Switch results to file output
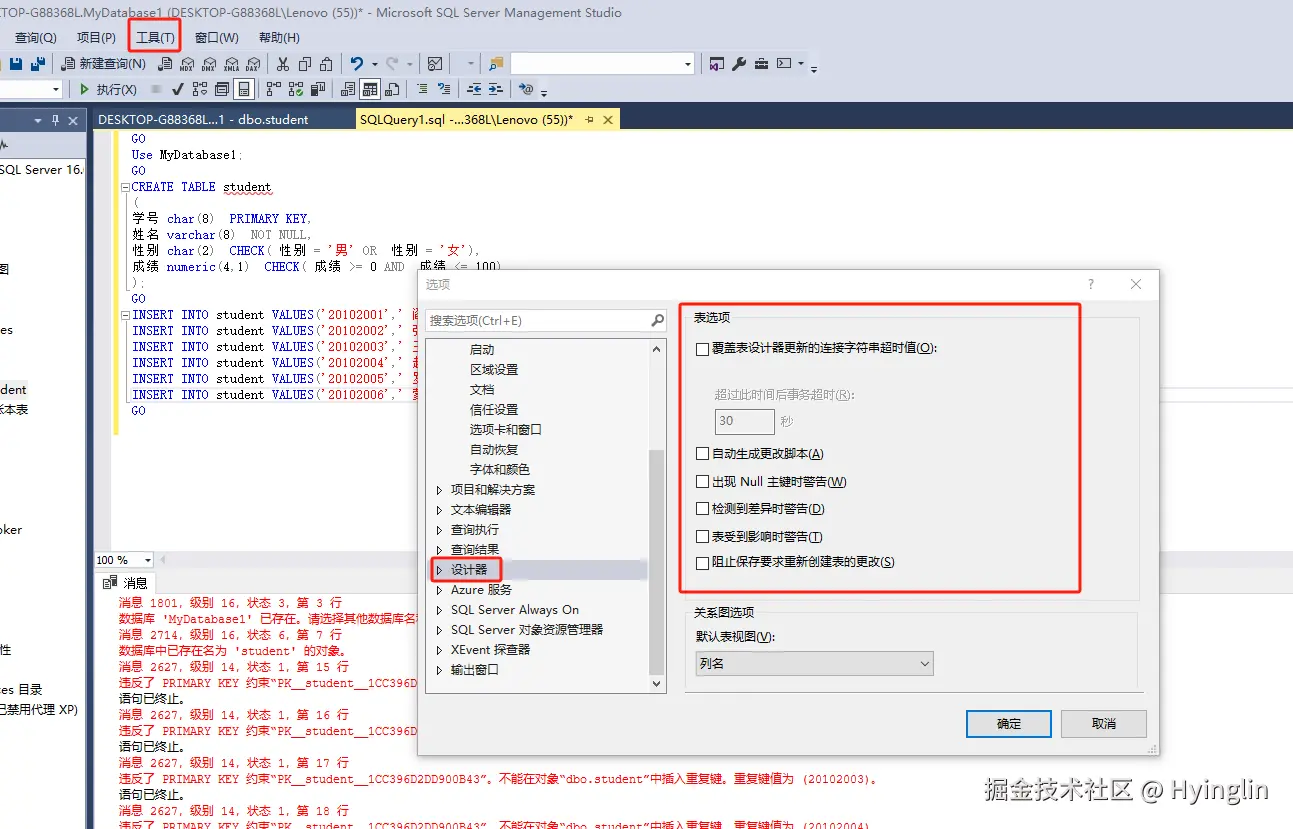 (392, 89)
